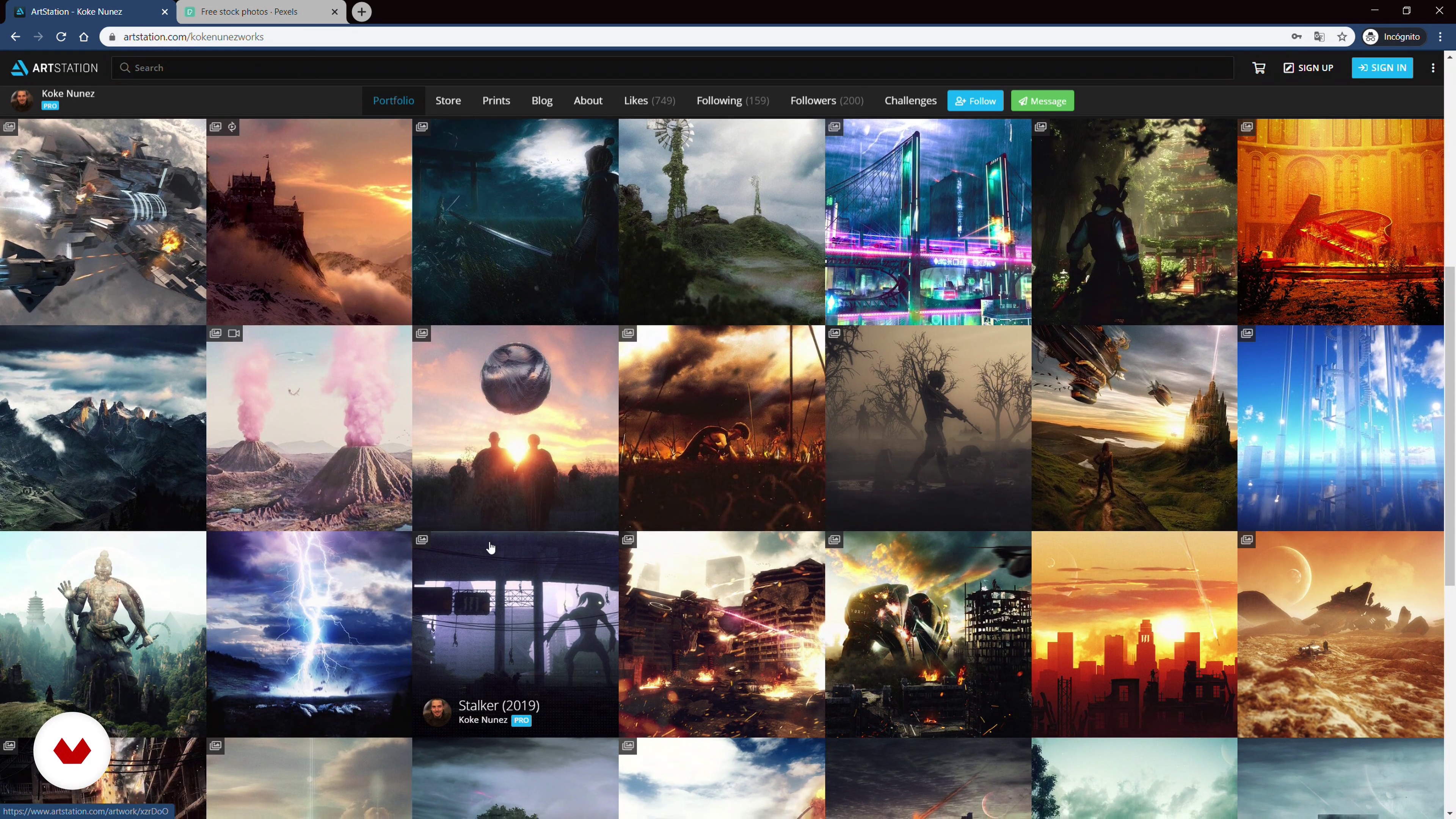Go to the Blog tab
This screenshot has width=1456, height=819.
coord(541,100)
